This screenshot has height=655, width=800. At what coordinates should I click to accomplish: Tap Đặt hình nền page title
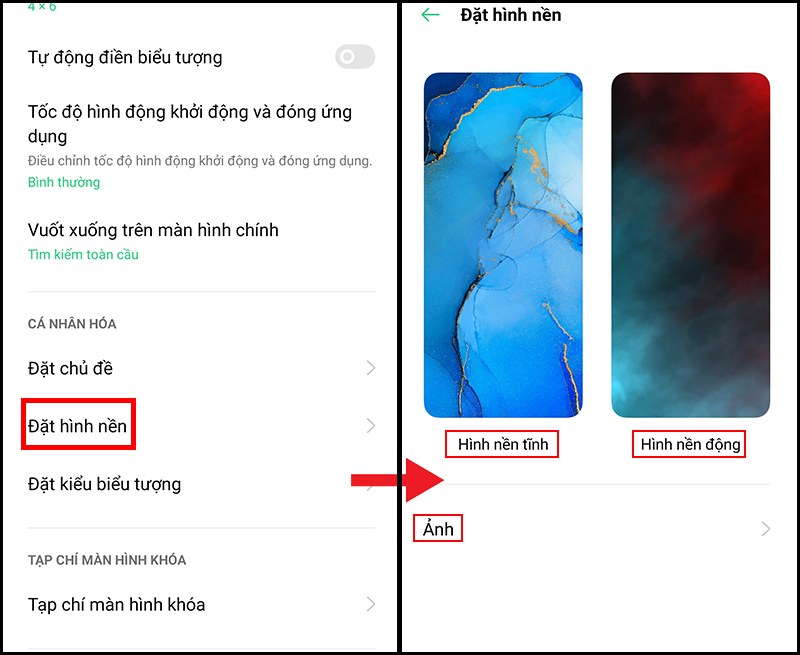pyautogui.click(x=511, y=15)
